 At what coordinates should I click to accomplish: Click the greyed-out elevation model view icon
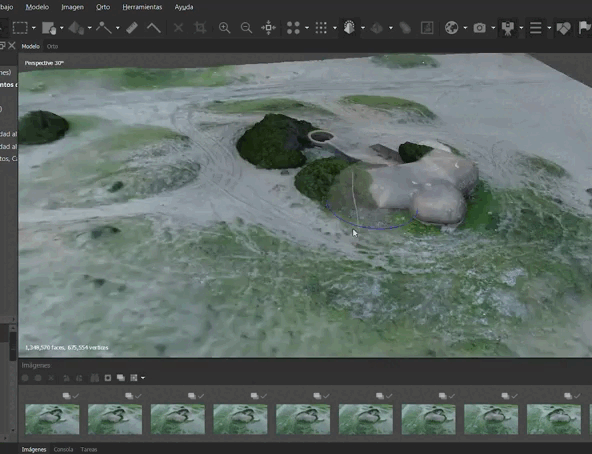[x=405, y=28]
